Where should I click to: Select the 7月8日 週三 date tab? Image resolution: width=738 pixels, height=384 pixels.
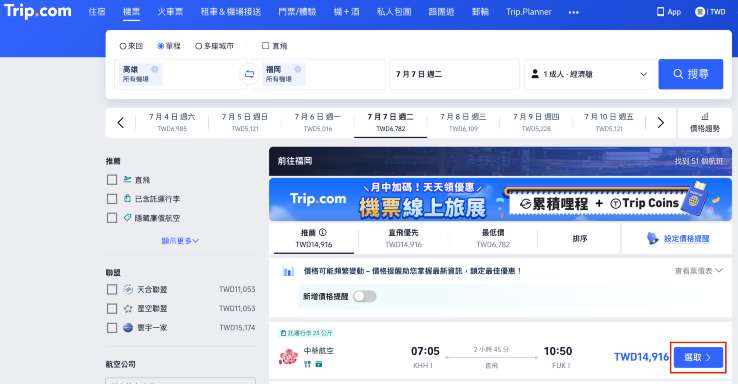(463, 122)
